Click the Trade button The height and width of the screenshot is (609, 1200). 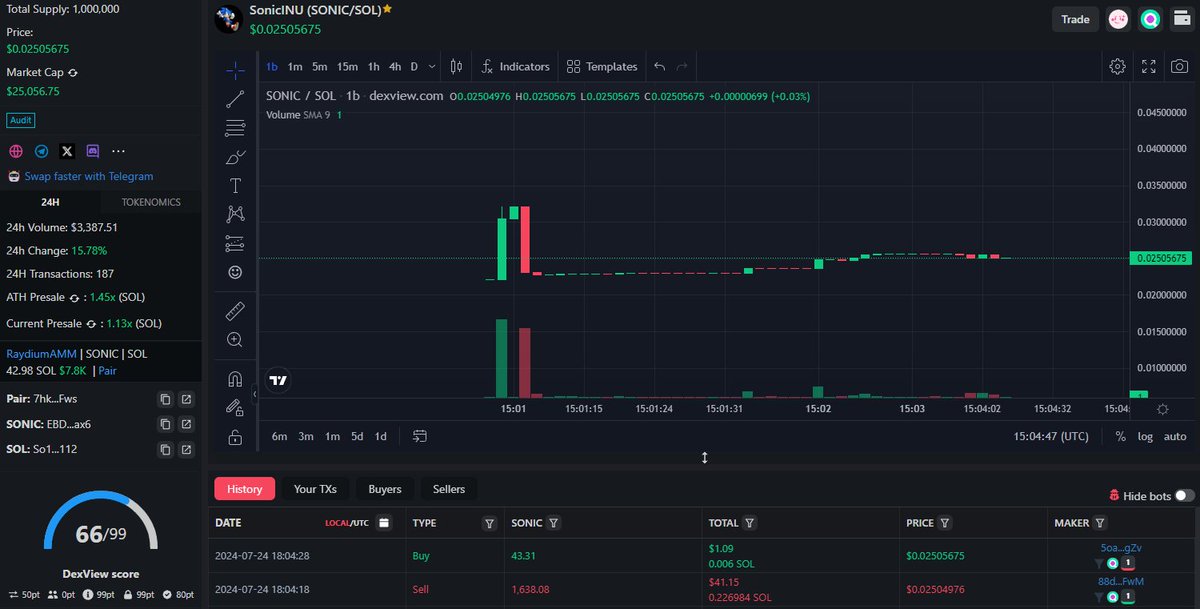1075,19
